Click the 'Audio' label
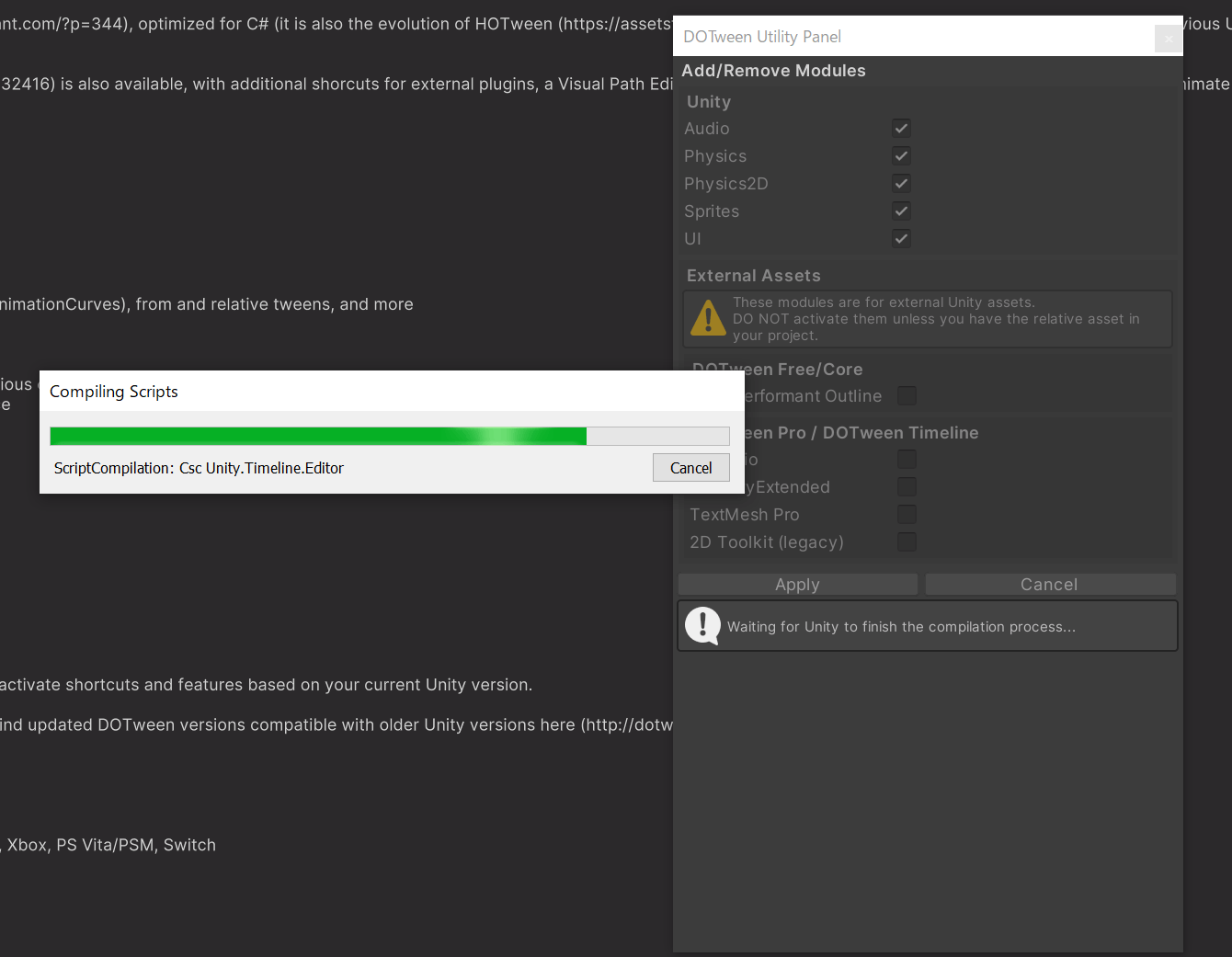Image resolution: width=1232 pixels, height=957 pixels. coord(707,129)
